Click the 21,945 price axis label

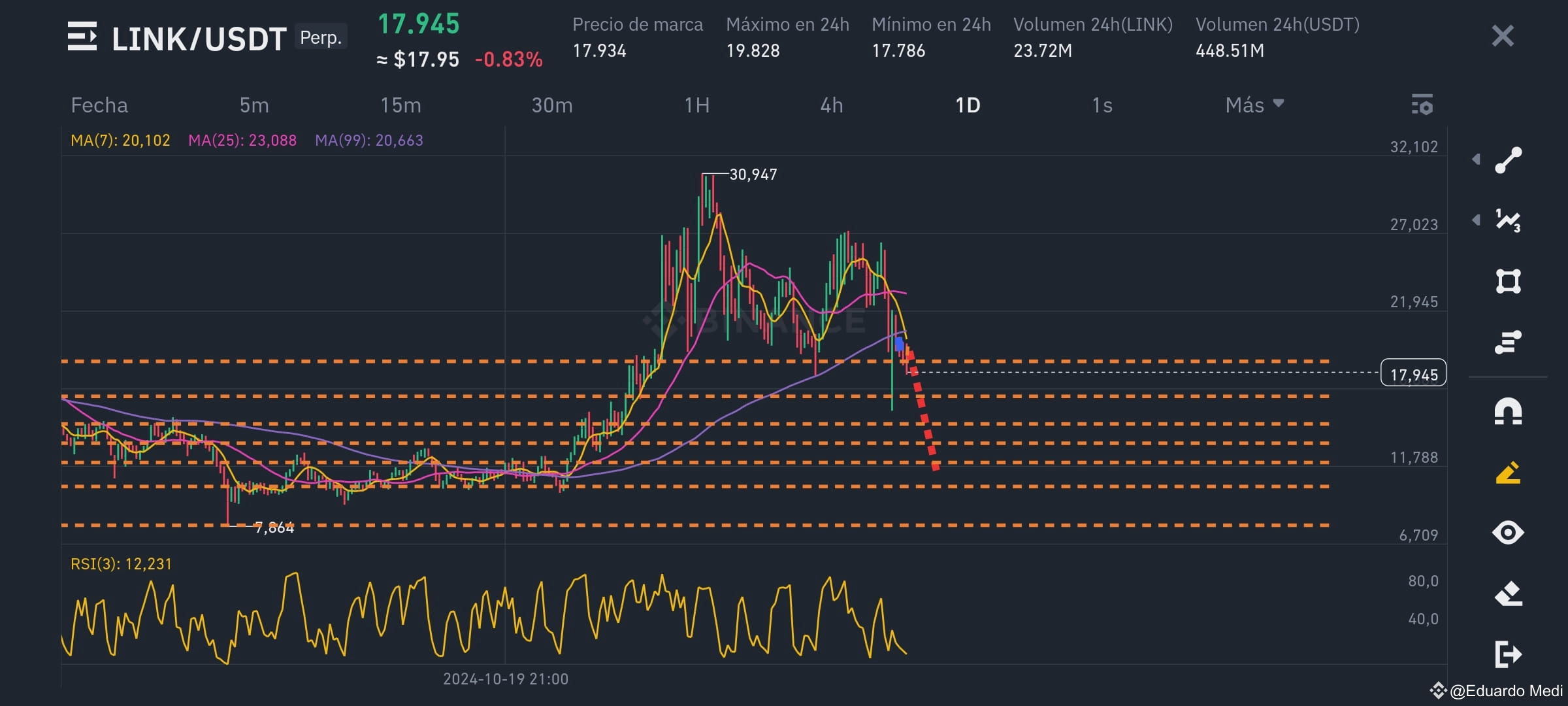[1414, 302]
